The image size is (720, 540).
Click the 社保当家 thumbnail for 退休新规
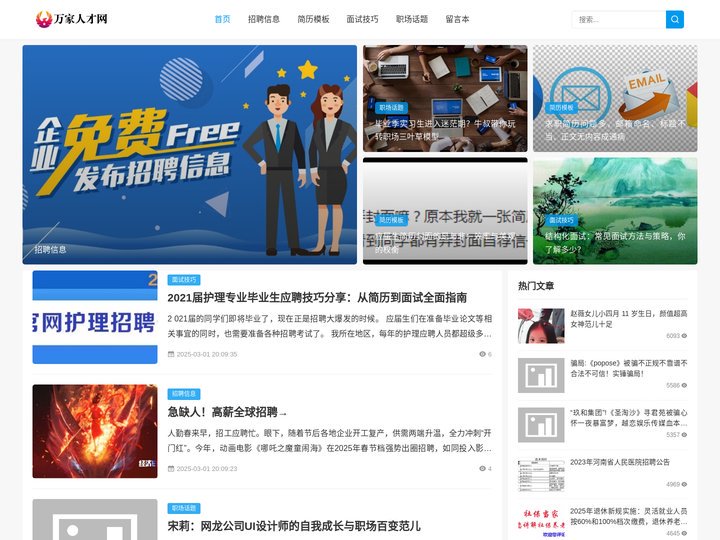click(541, 523)
